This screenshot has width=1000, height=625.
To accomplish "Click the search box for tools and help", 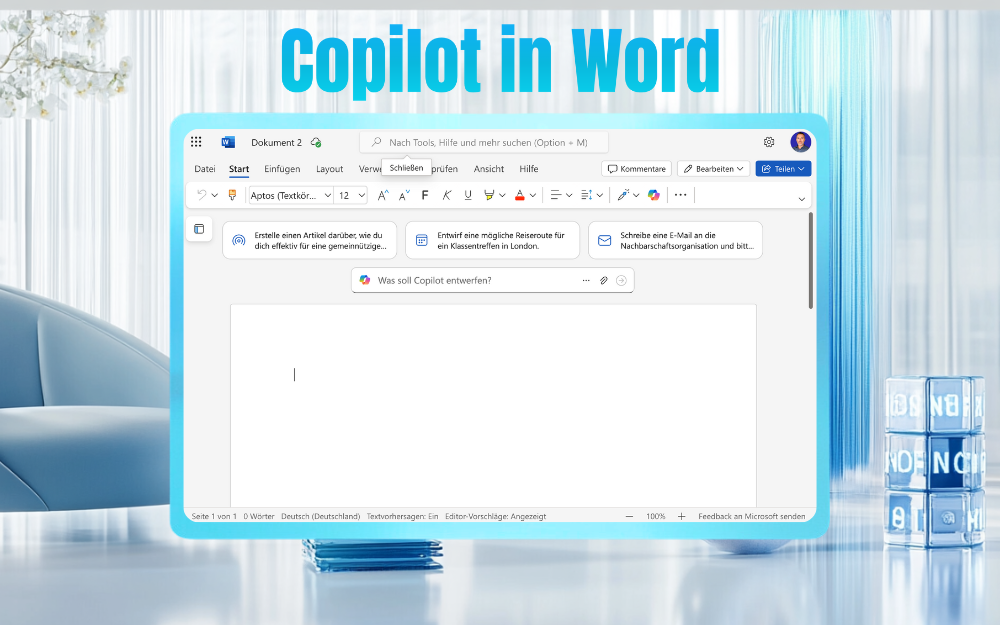I will click(484, 142).
